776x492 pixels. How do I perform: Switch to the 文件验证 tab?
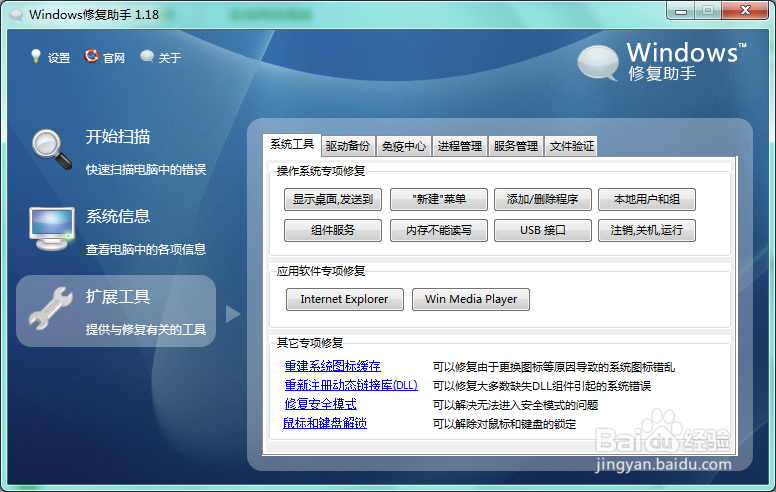click(572, 146)
